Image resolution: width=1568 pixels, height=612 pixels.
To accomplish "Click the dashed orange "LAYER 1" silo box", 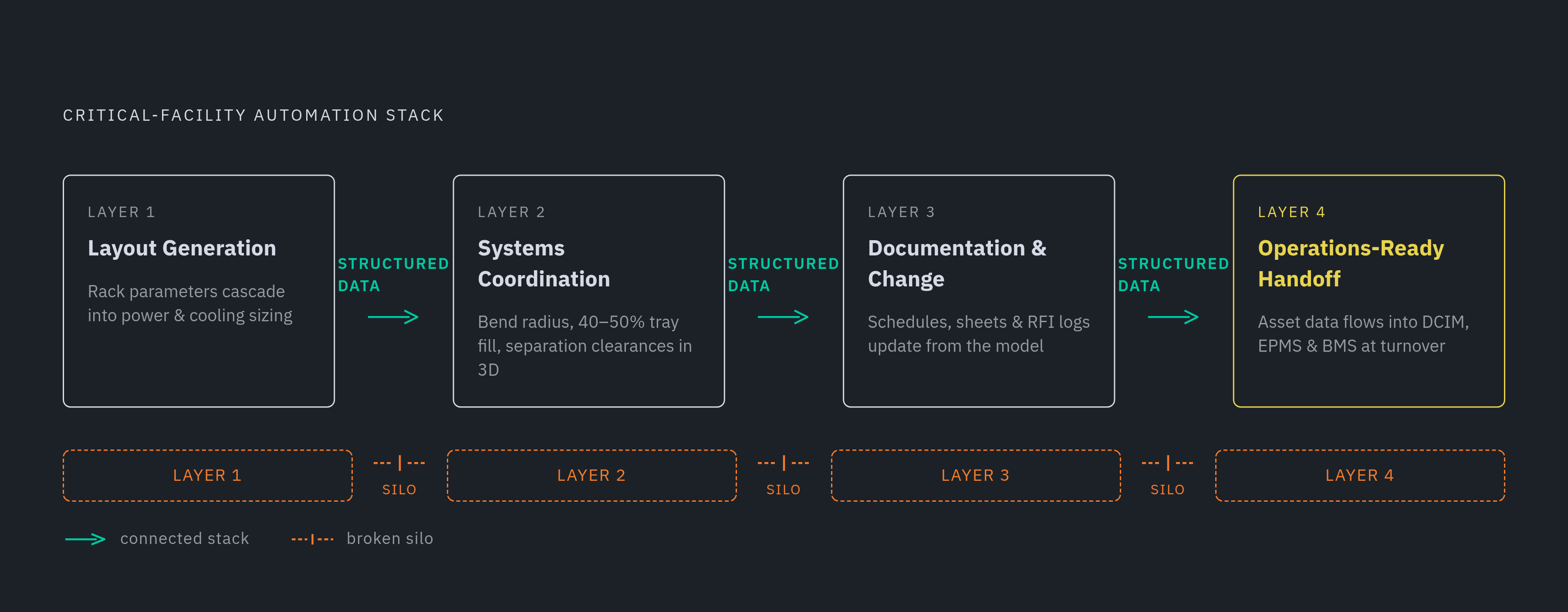I will tap(208, 476).
